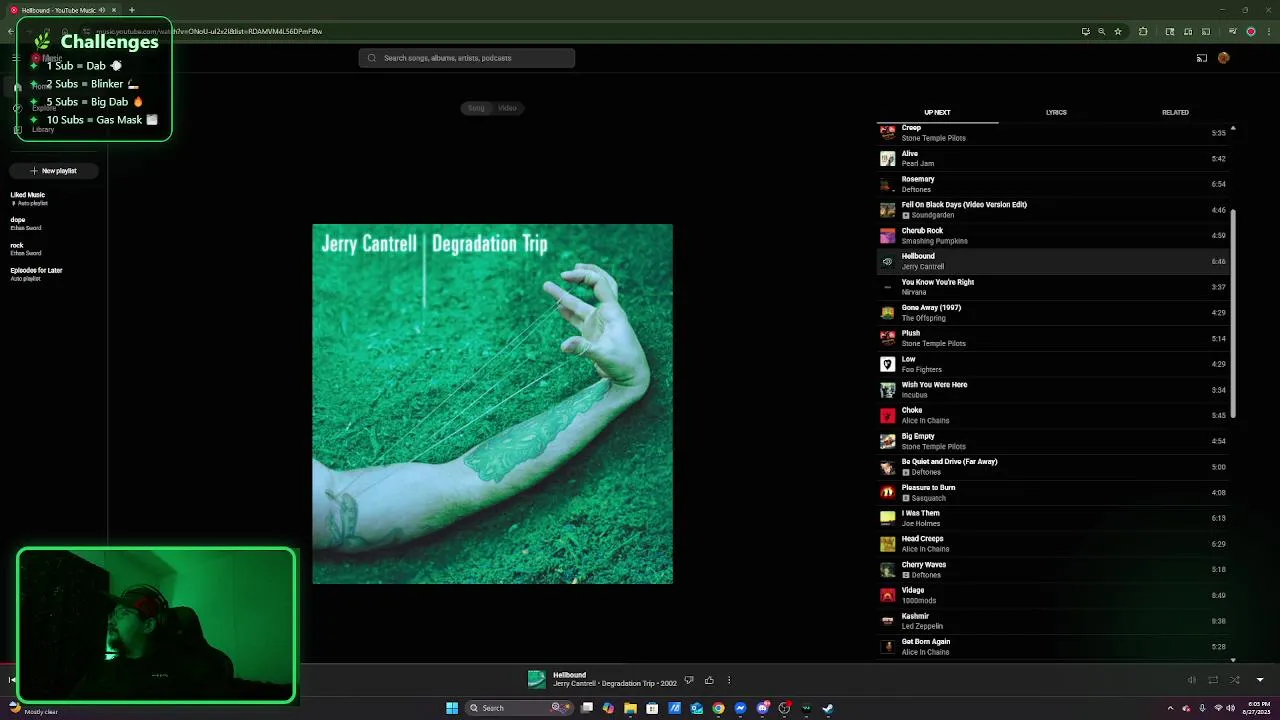Toggle repeat mode in player bar
The image size is (1280, 720).
click(1213, 680)
